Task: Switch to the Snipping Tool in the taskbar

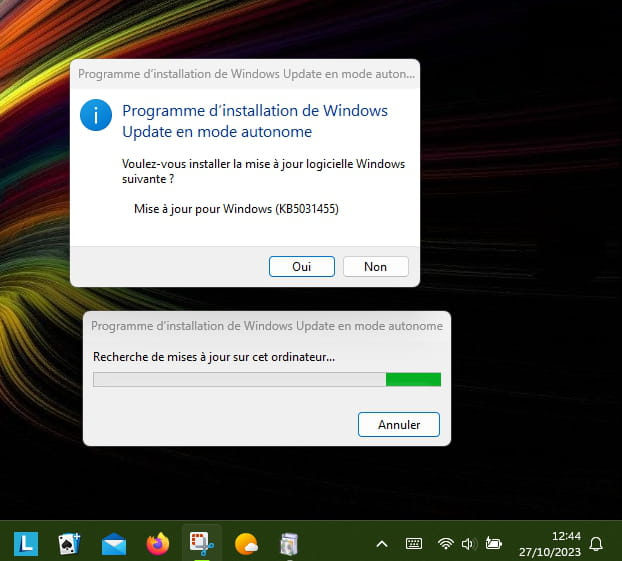Action: click(x=202, y=544)
